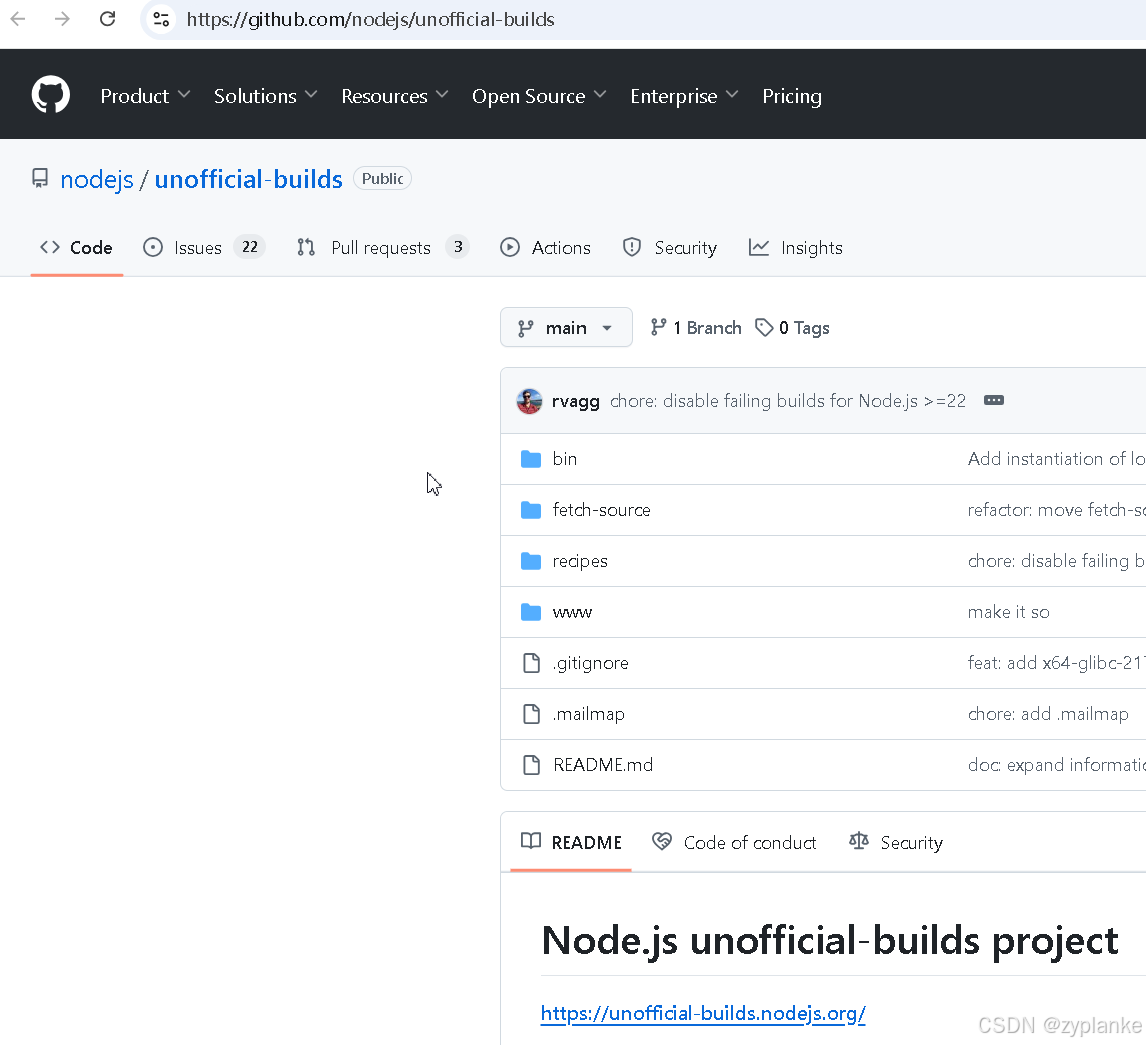Open the .gitignore file
Image resolution: width=1146 pixels, height=1045 pixels.
pyautogui.click(x=591, y=663)
